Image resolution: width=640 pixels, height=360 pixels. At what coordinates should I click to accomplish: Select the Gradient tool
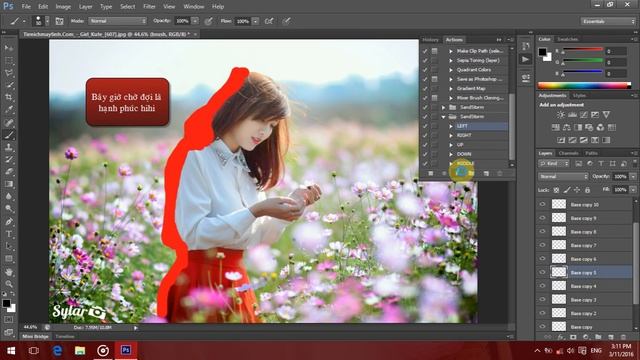pyautogui.click(x=9, y=184)
